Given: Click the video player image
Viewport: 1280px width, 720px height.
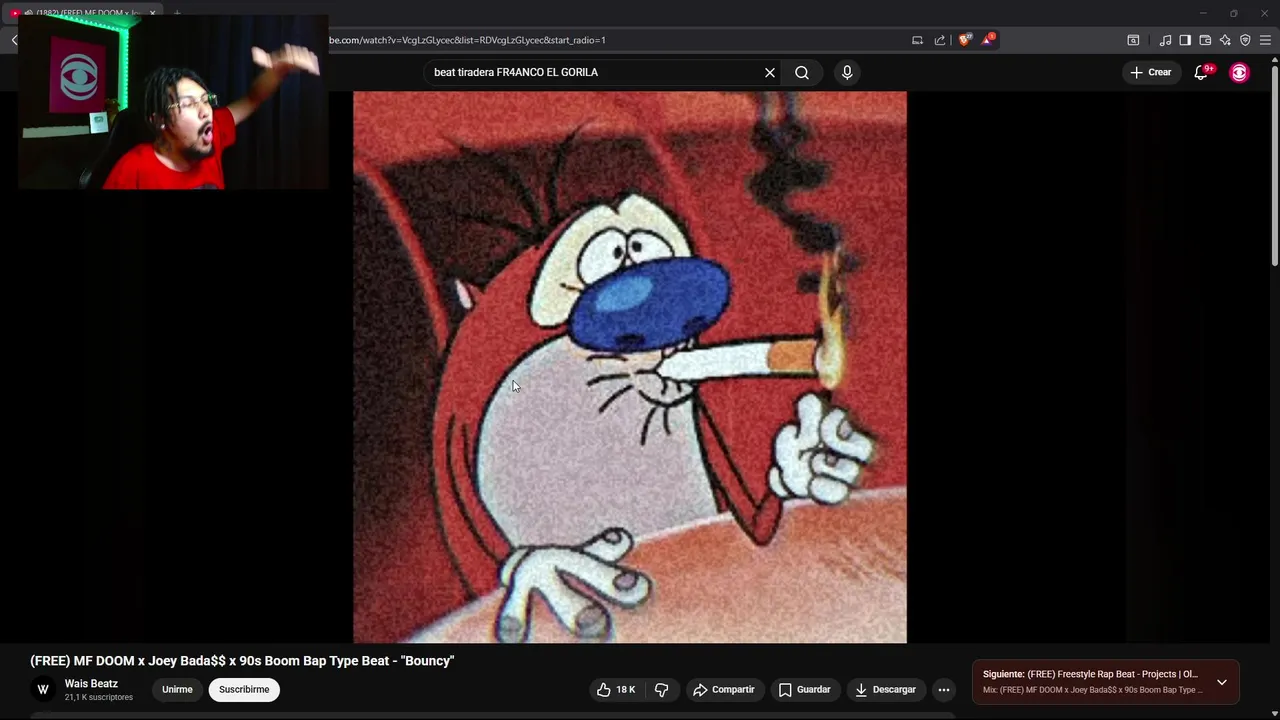Looking at the screenshot, I should pos(630,367).
